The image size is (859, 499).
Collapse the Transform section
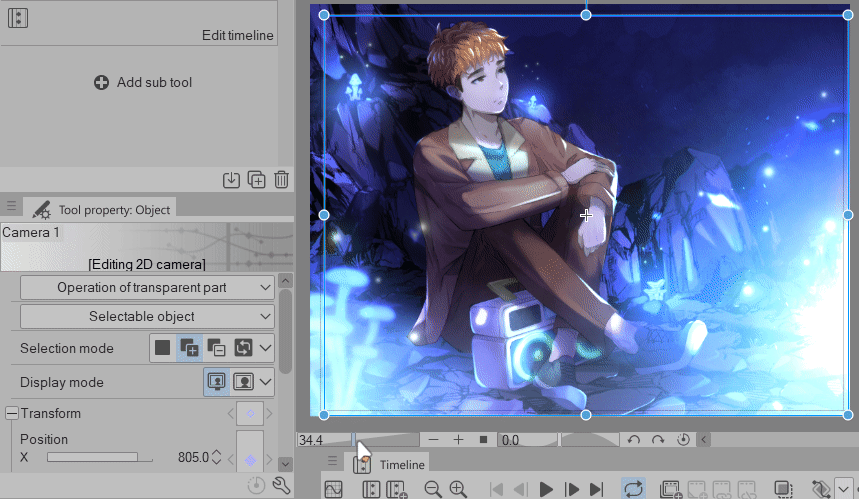pyautogui.click(x=12, y=413)
